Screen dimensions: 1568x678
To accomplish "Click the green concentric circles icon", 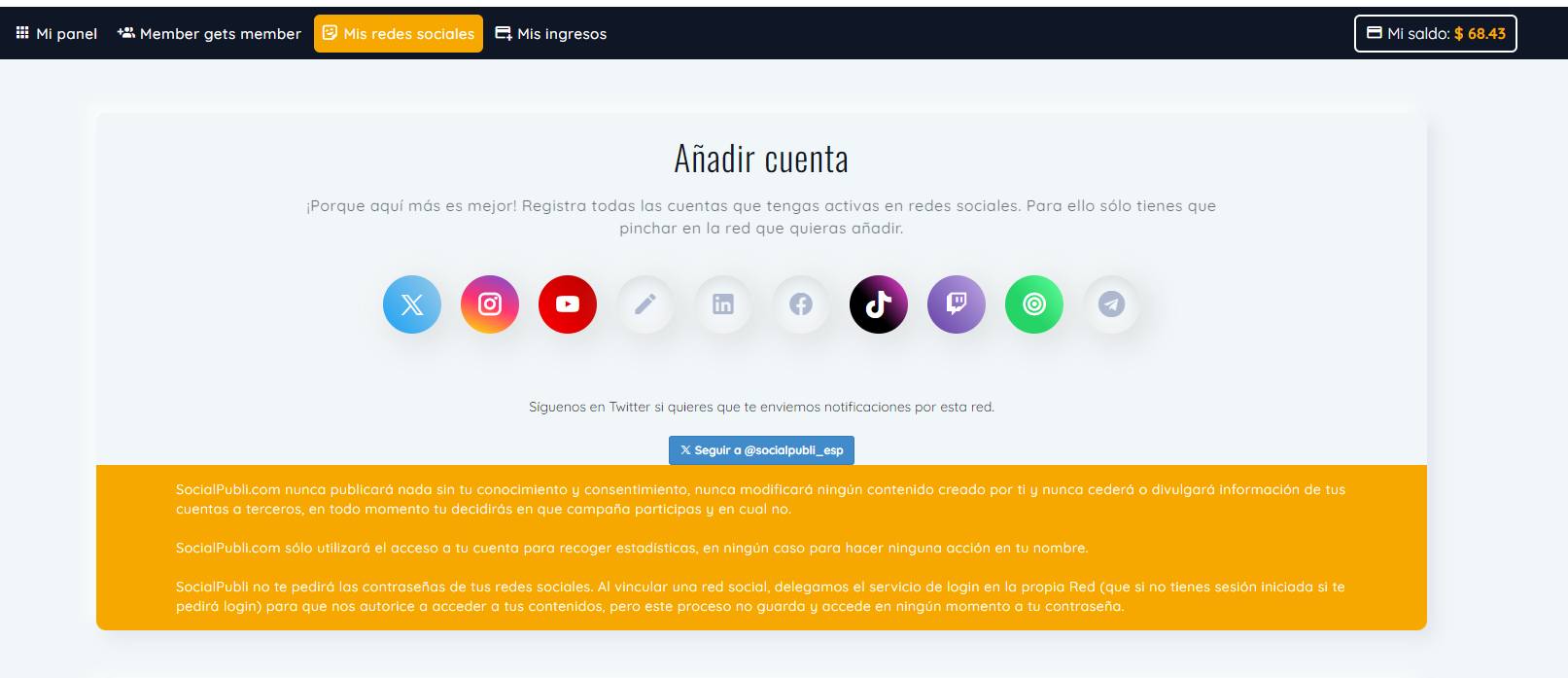I will [x=1034, y=304].
